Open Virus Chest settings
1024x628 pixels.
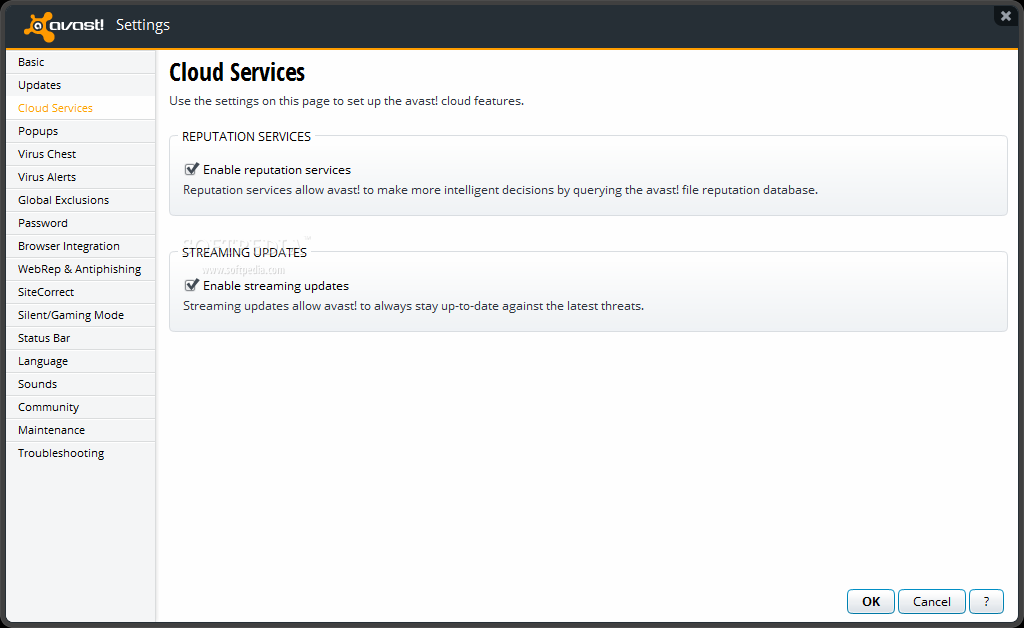click(x=81, y=154)
